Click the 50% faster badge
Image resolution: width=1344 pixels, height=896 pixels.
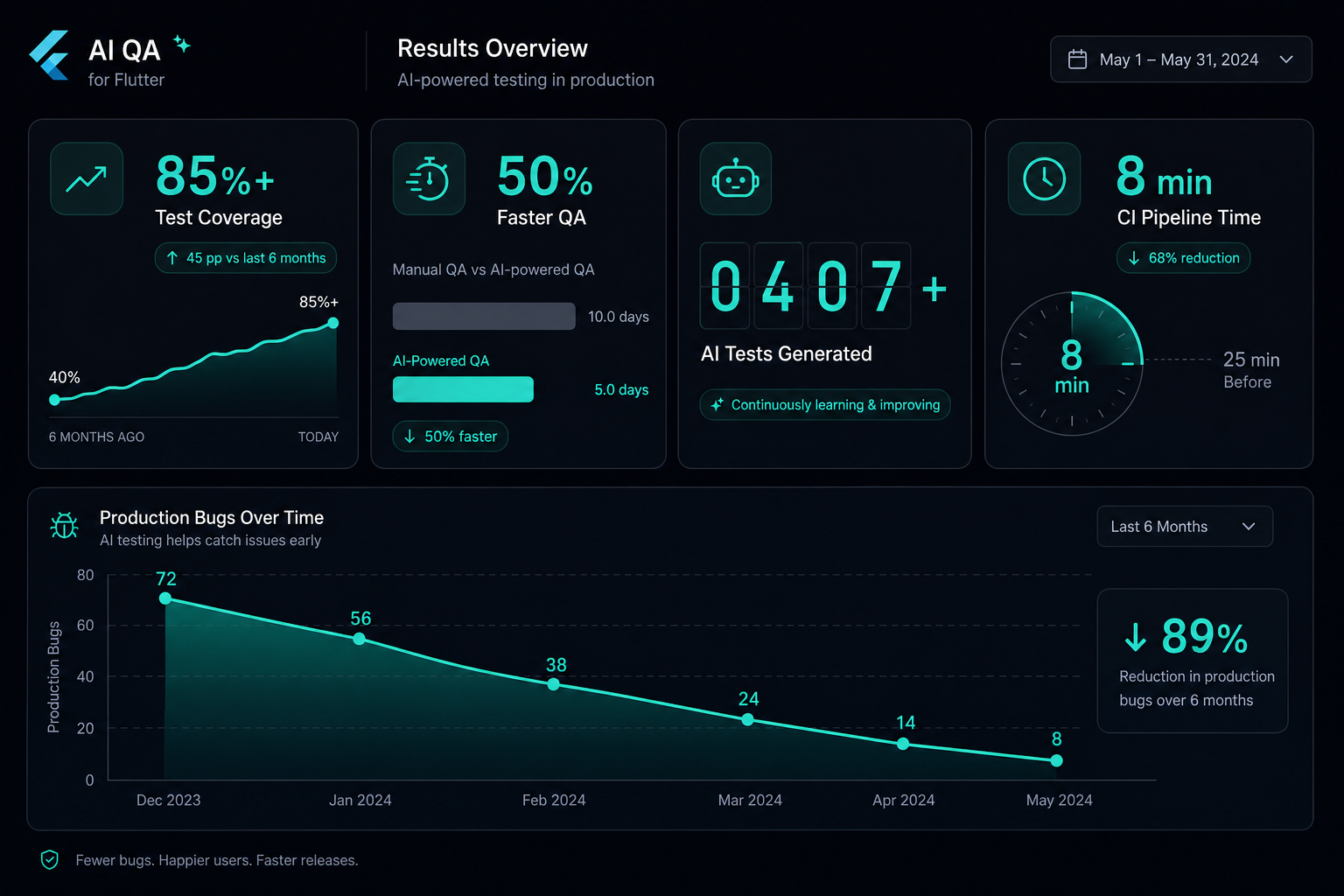click(451, 437)
